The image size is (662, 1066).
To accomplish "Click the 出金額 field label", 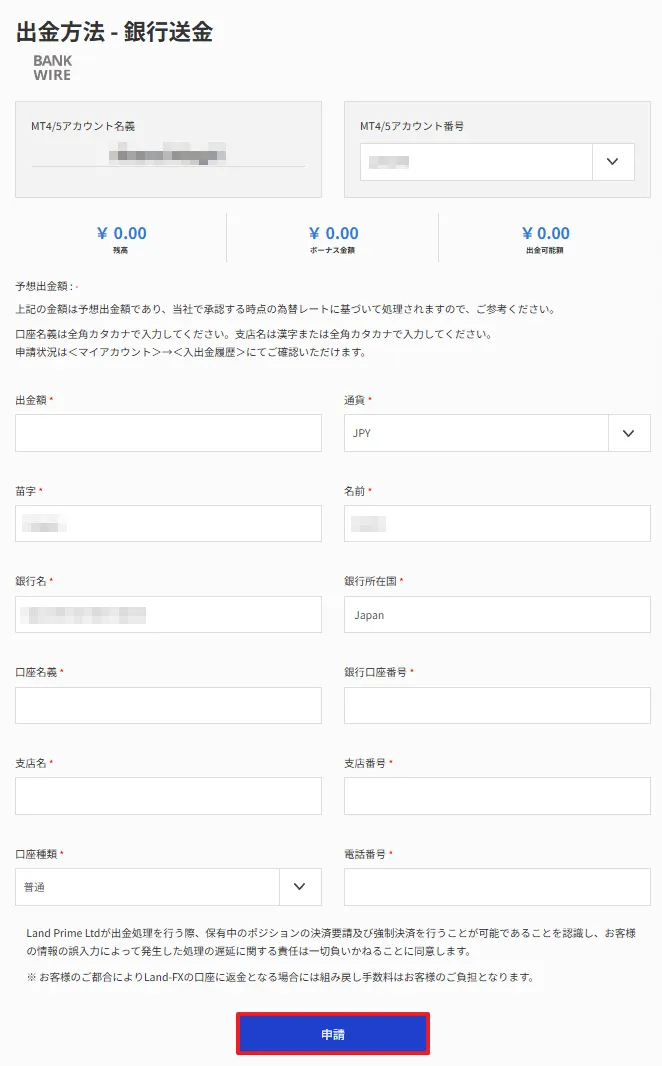I will (x=31, y=400).
